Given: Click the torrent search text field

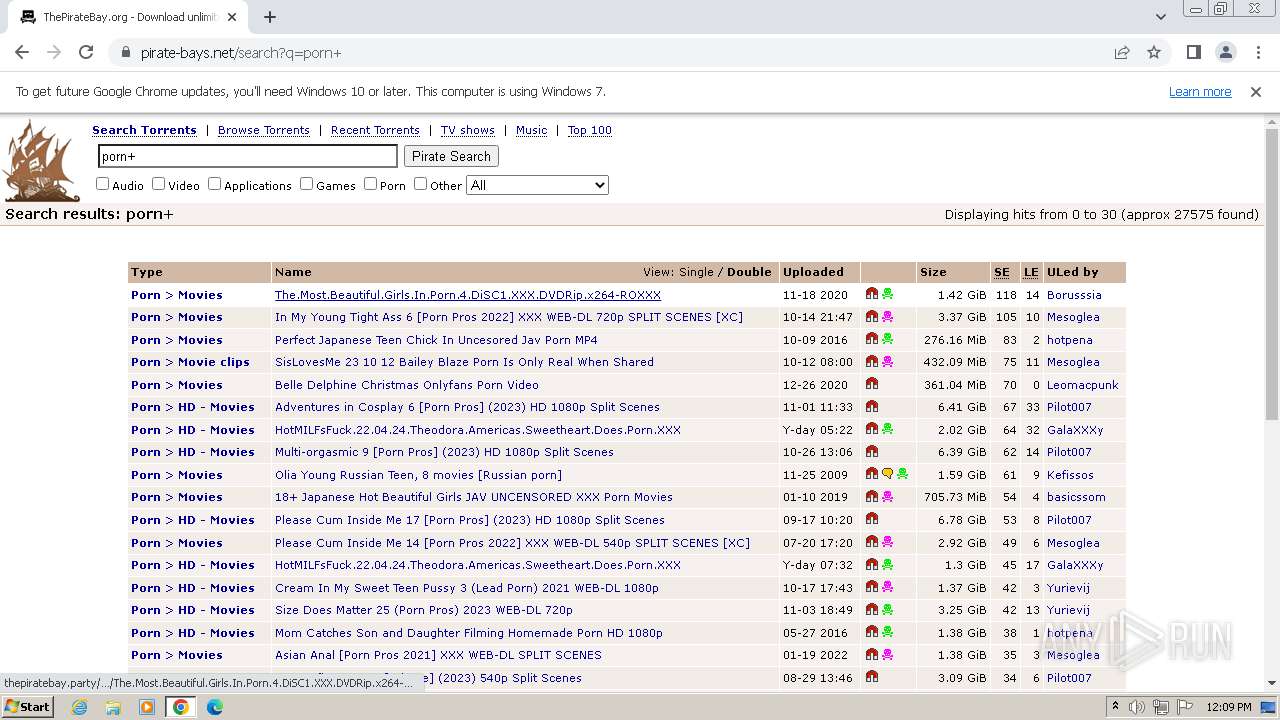Looking at the screenshot, I should [x=248, y=156].
